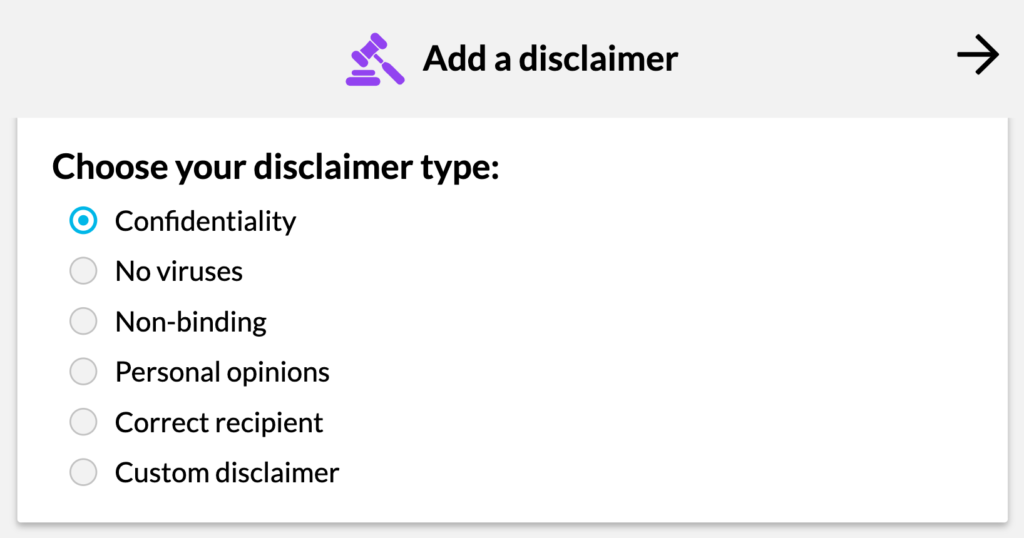1024x538 pixels.
Task: Click the blue dot inside the Confidentiality radio
Action: coord(84,221)
